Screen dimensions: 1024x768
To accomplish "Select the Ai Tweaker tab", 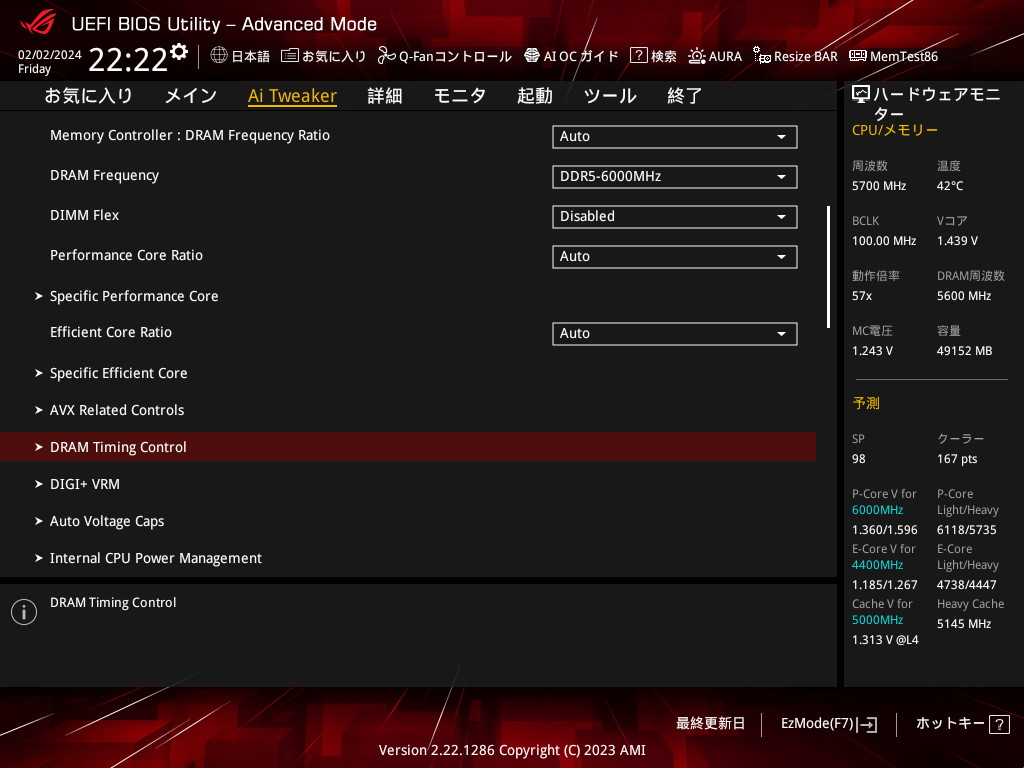I will pyautogui.click(x=293, y=96).
